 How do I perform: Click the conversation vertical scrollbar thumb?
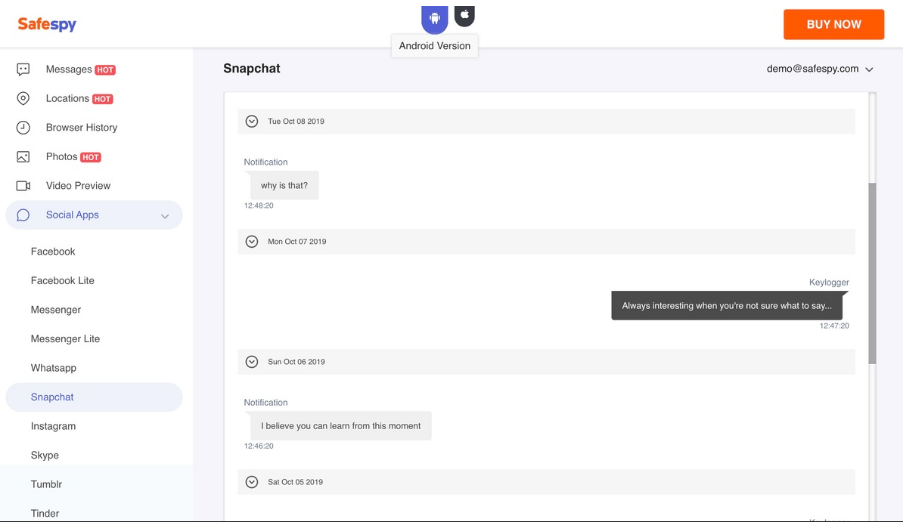[872, 272]
